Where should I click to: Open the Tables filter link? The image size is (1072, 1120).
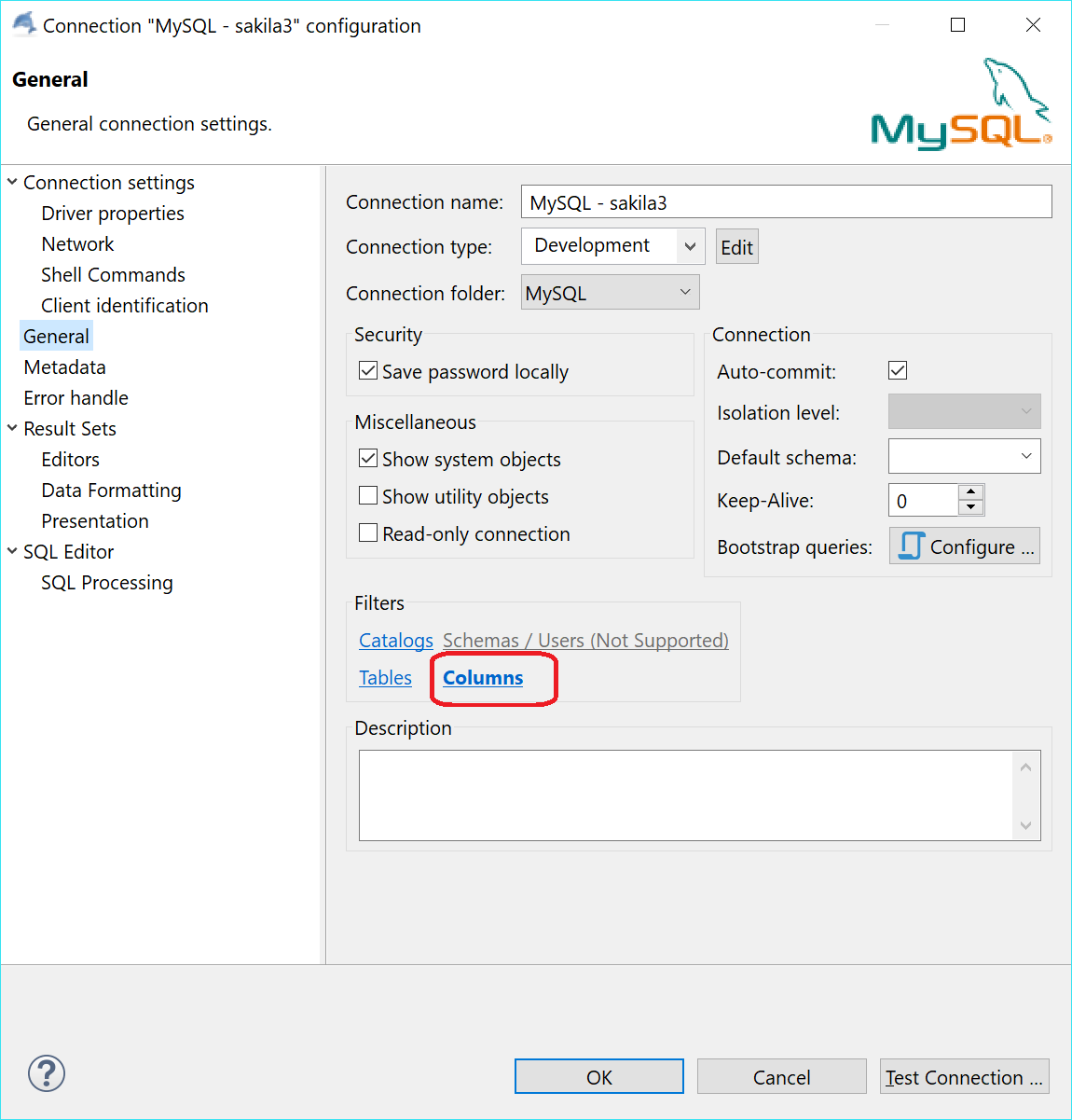click(385, 678)
